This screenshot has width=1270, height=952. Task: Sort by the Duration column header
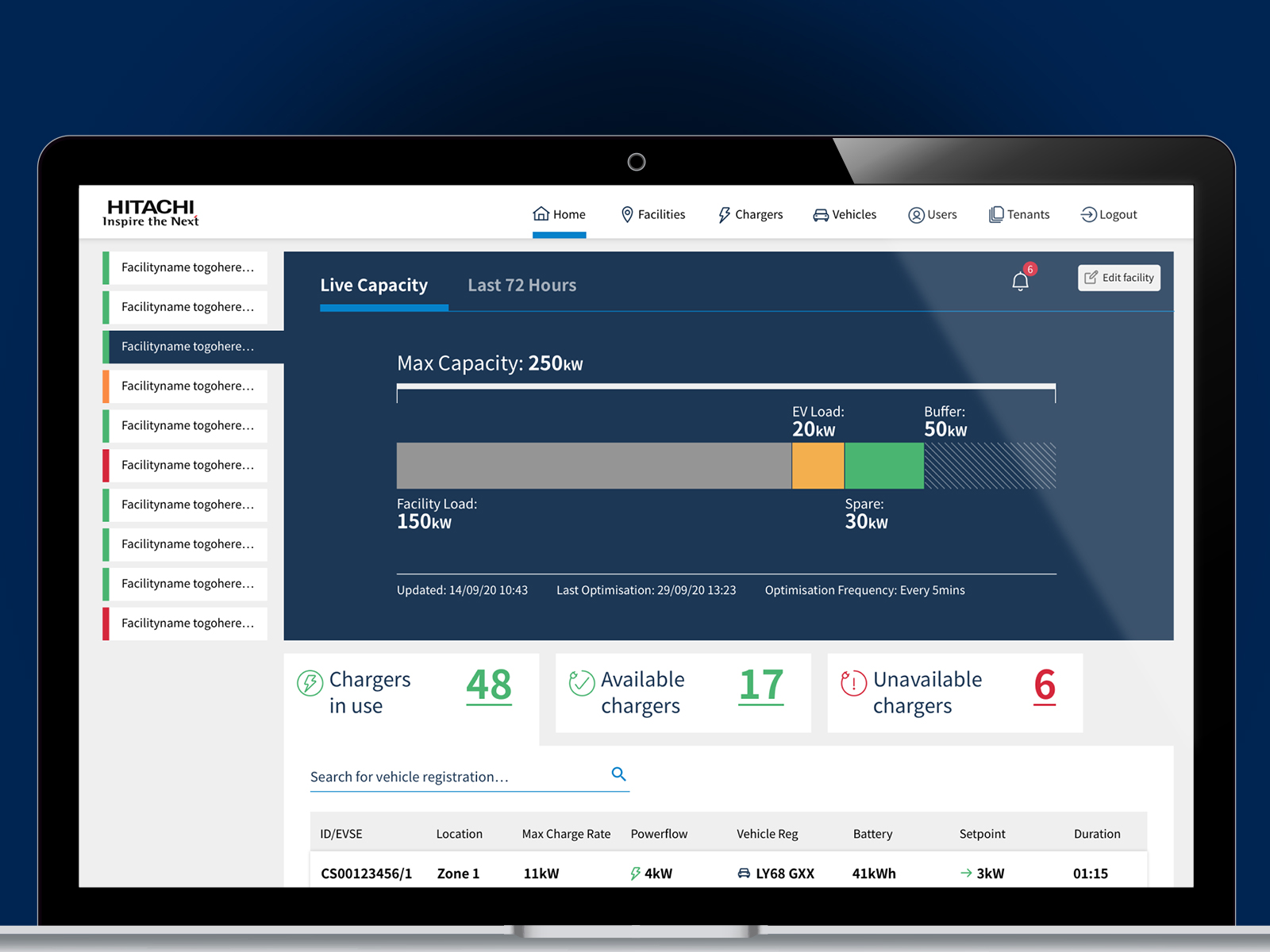1098,834
